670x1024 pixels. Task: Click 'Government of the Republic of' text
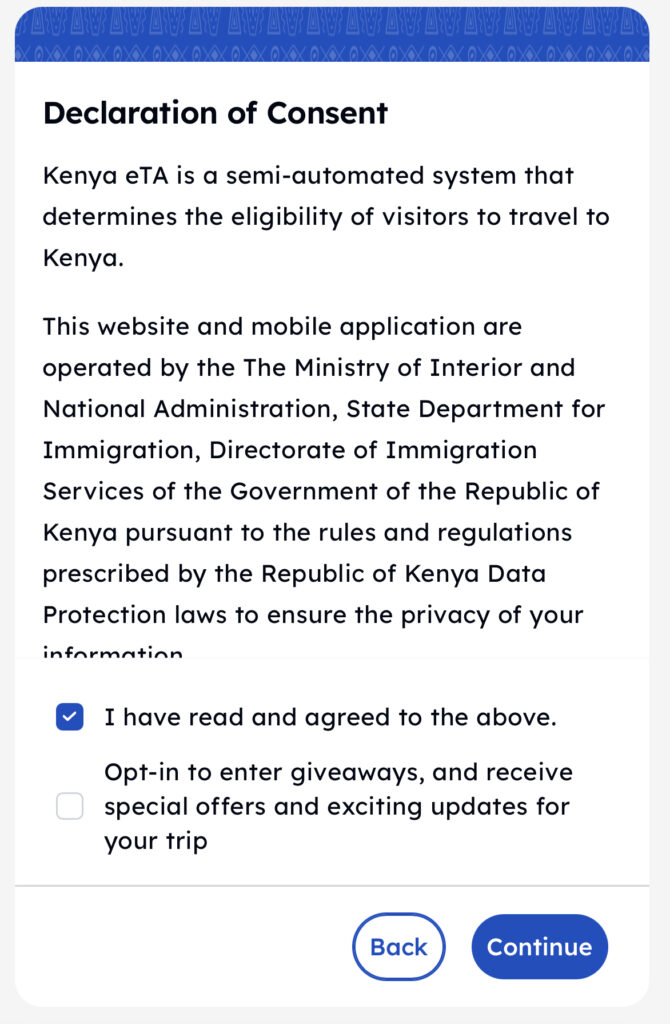pos(415,491)
